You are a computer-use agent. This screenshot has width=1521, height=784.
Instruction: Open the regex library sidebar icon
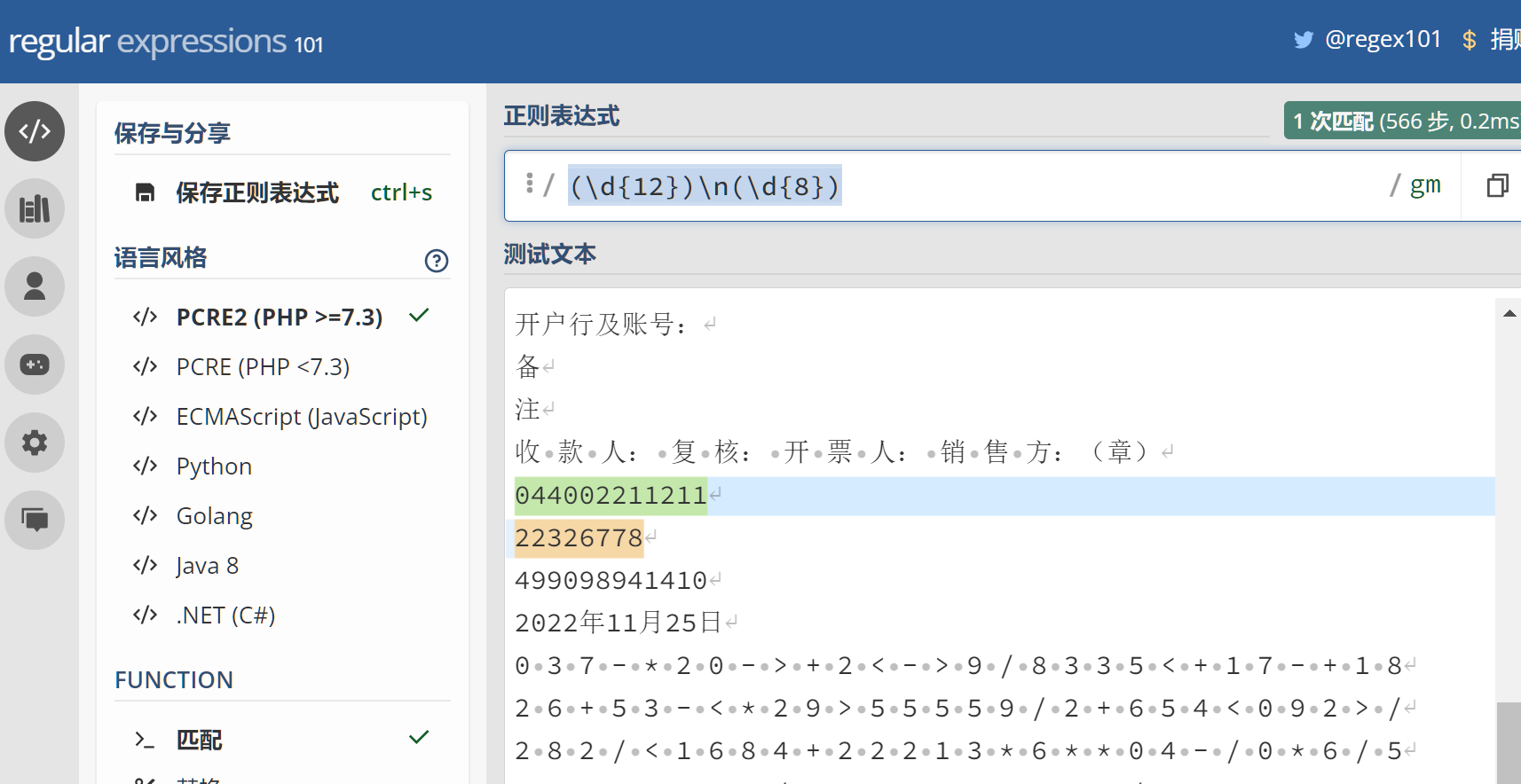tap(35, 209)
